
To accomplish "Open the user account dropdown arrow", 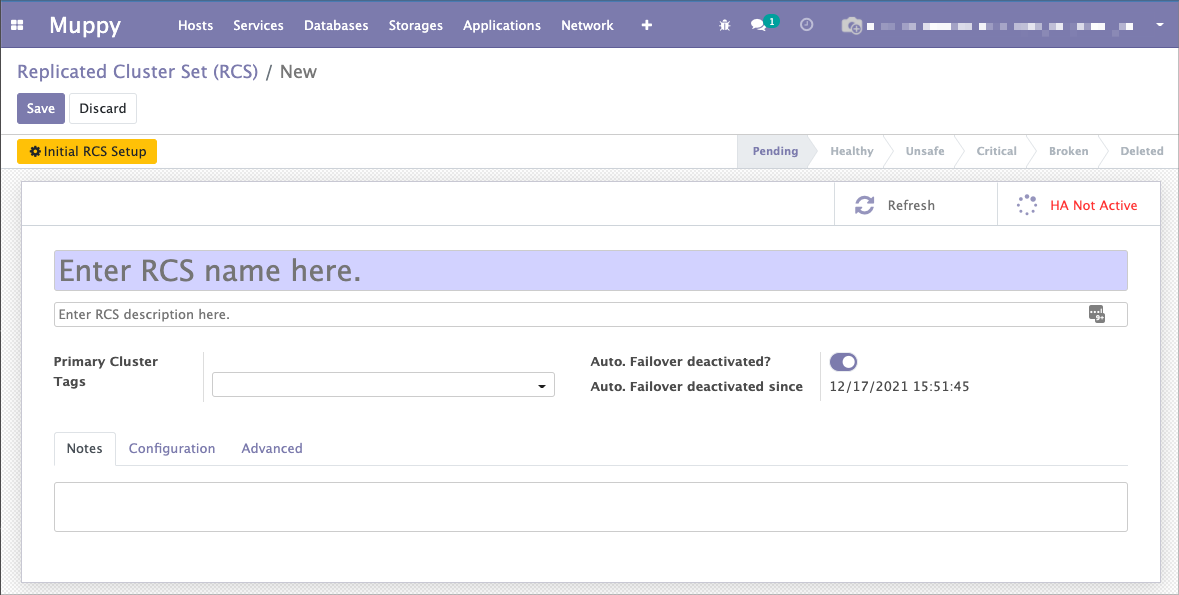I will pyautogui.click(x=1159, y=25).
